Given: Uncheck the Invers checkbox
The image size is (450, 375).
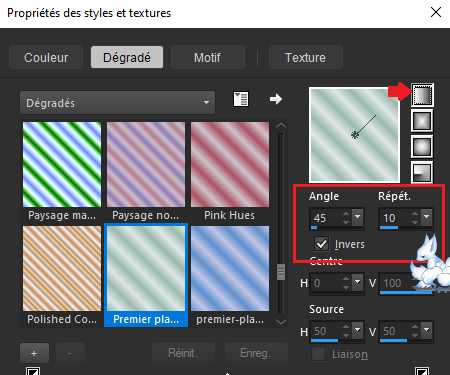Looking at the screenshot, I should pyautogui.click(x=321, y=244).
